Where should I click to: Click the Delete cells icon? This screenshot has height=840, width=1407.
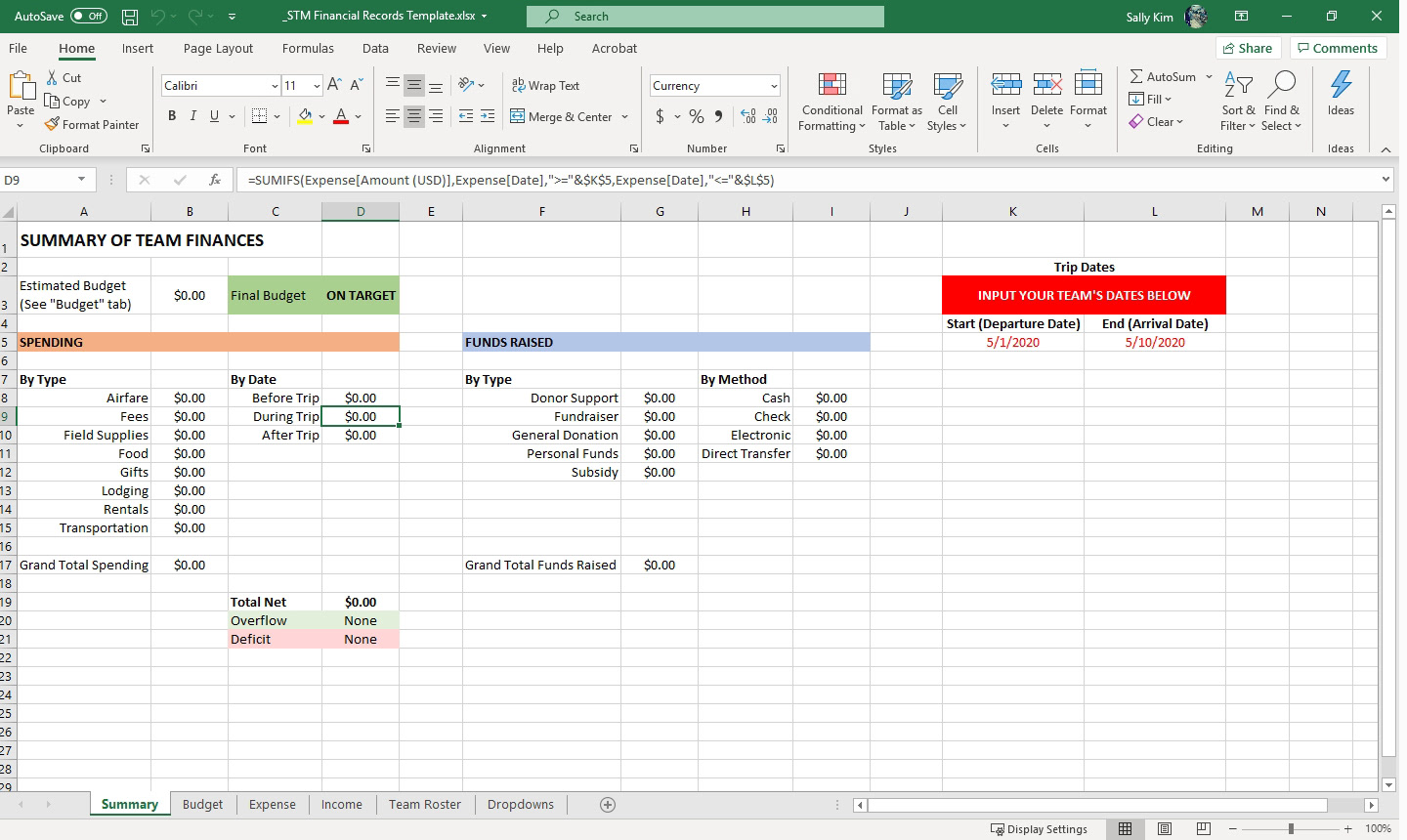1046,85
